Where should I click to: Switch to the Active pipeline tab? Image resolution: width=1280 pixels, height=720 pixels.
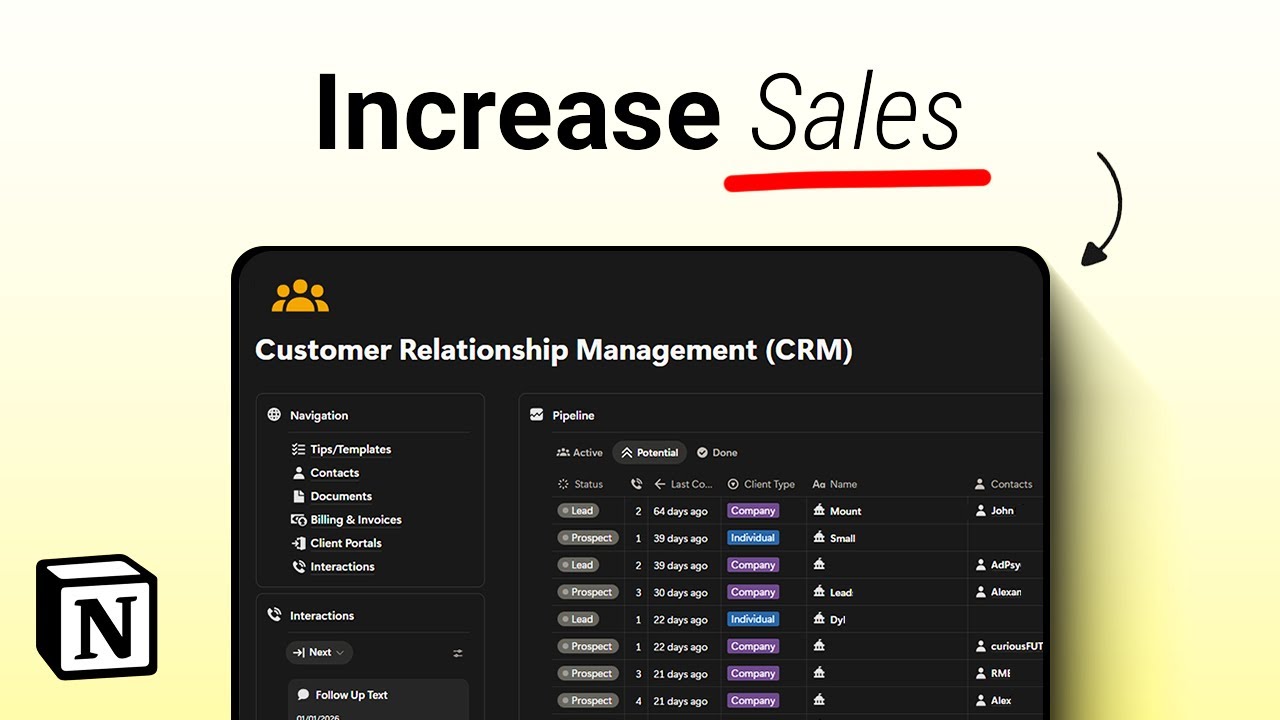click(580, 453)
